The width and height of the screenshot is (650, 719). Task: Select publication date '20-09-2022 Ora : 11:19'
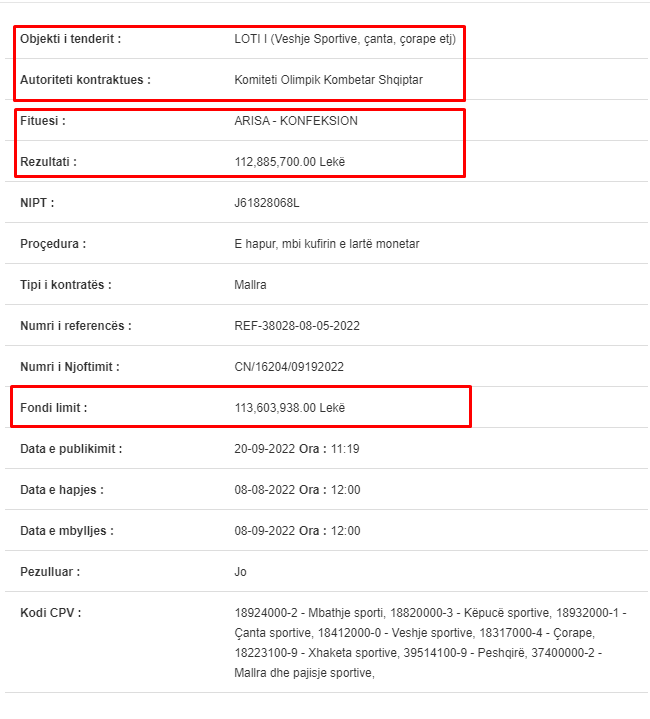(x=297, y=449)
